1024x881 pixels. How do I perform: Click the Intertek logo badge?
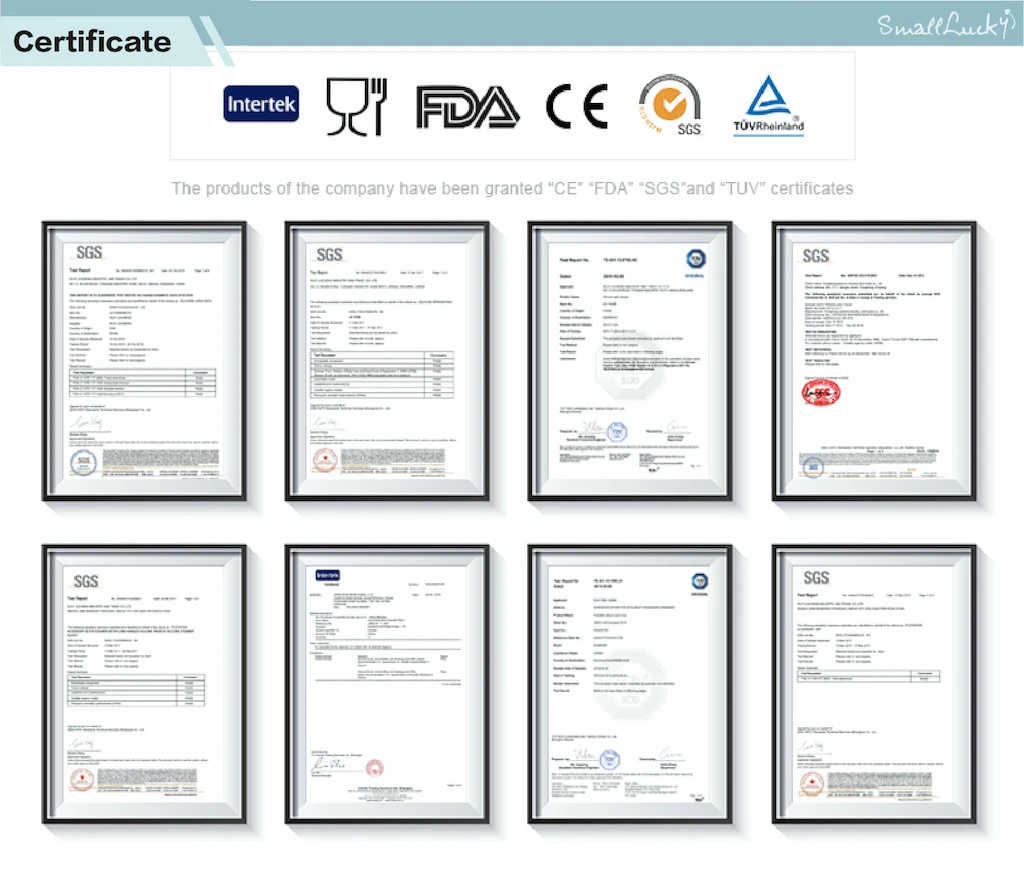[x=261, y=104]
